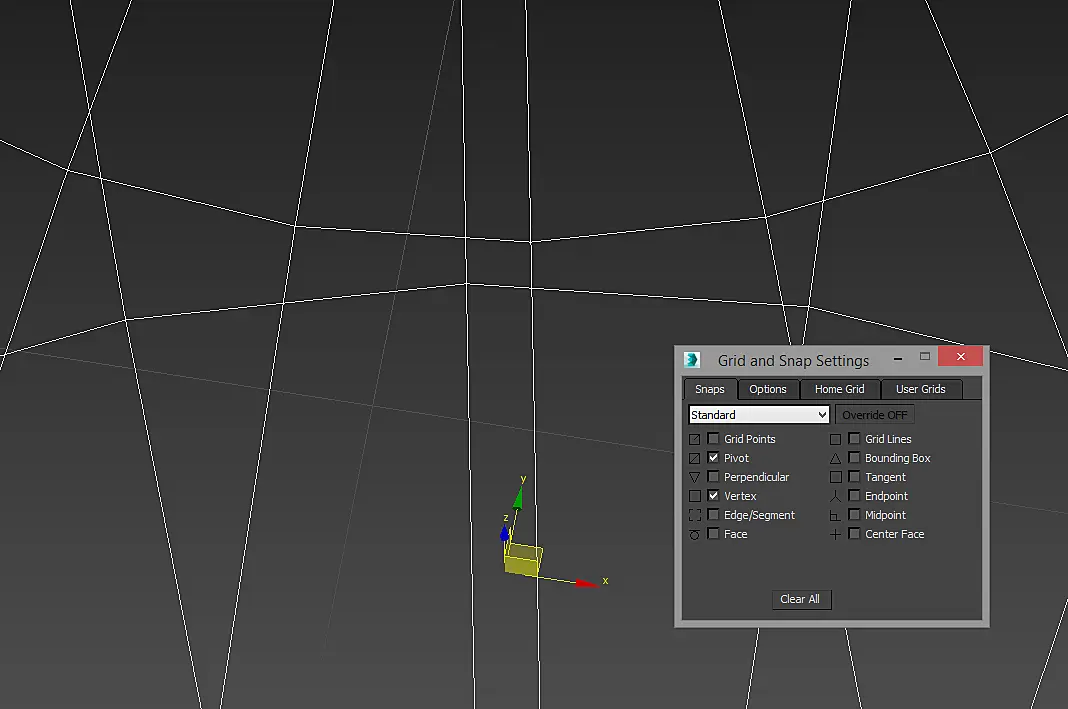
Task: Close the Grid and Snap Settings dialog
Action: pyautogui.click(x=960, y=356)
